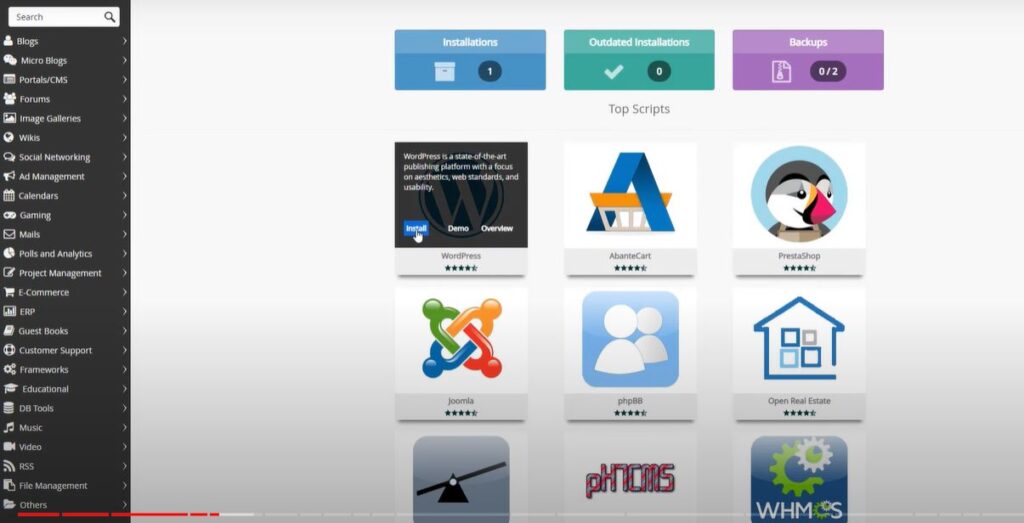The image size is (1024, 523).
Task: Click the Top Scripts heading
Action: coord(639,109)
